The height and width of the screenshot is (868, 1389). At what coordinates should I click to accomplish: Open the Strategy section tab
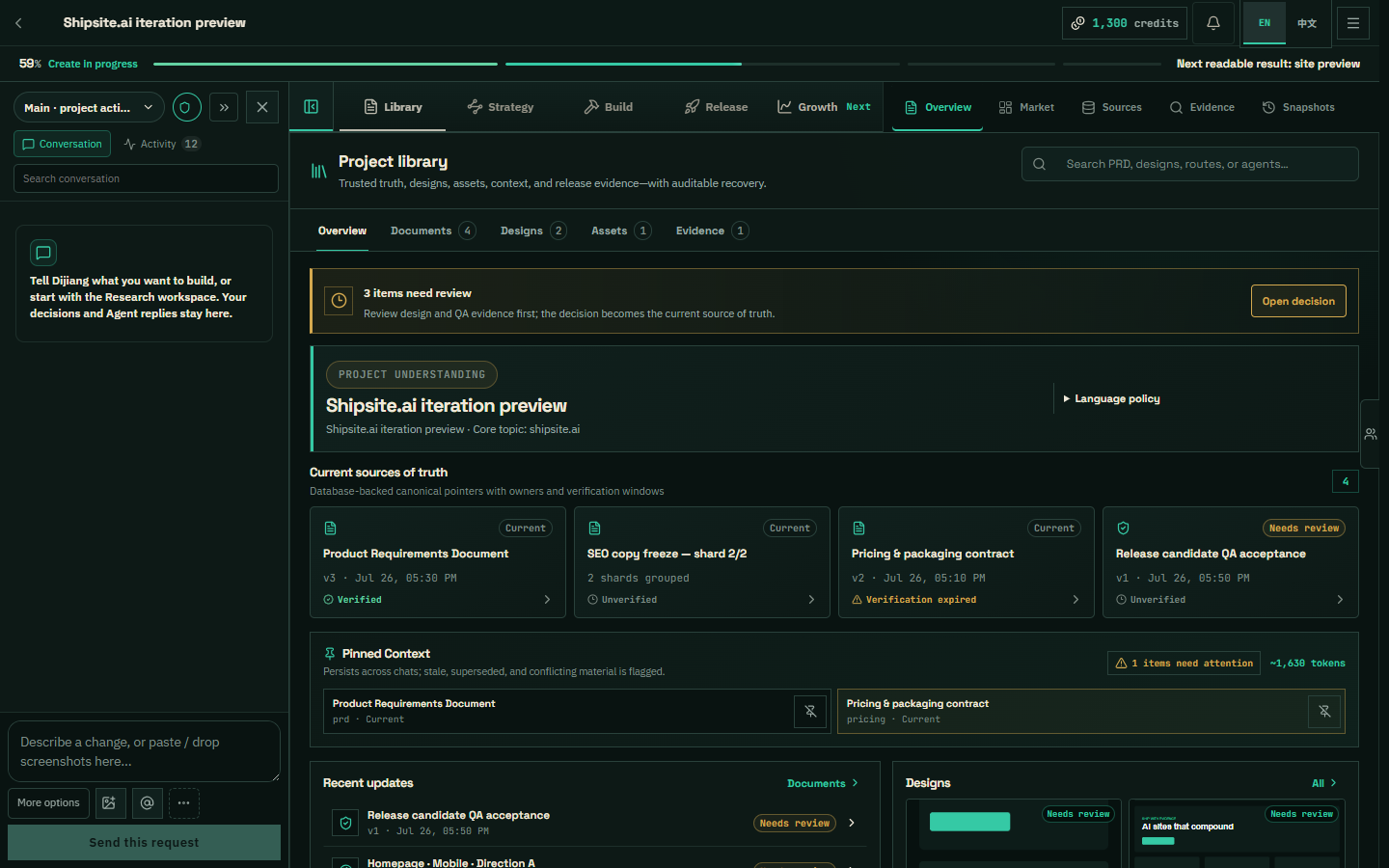click(501, 107)
